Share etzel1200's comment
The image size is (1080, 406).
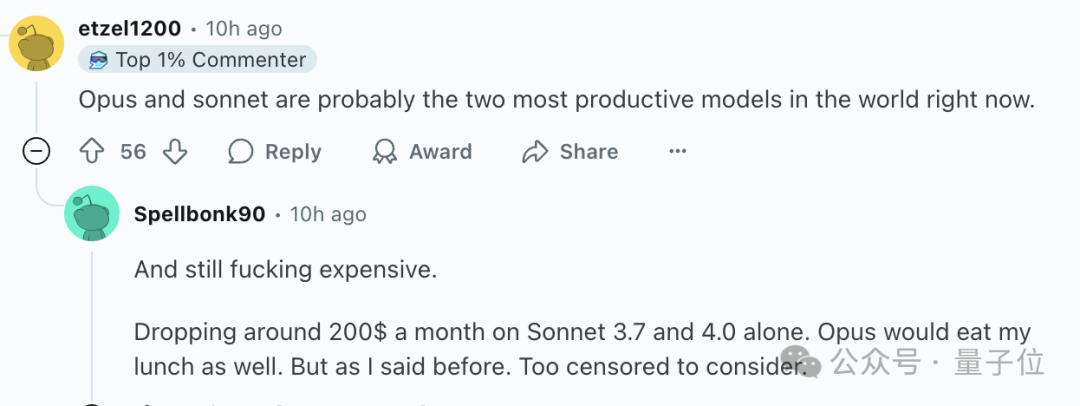570,151
